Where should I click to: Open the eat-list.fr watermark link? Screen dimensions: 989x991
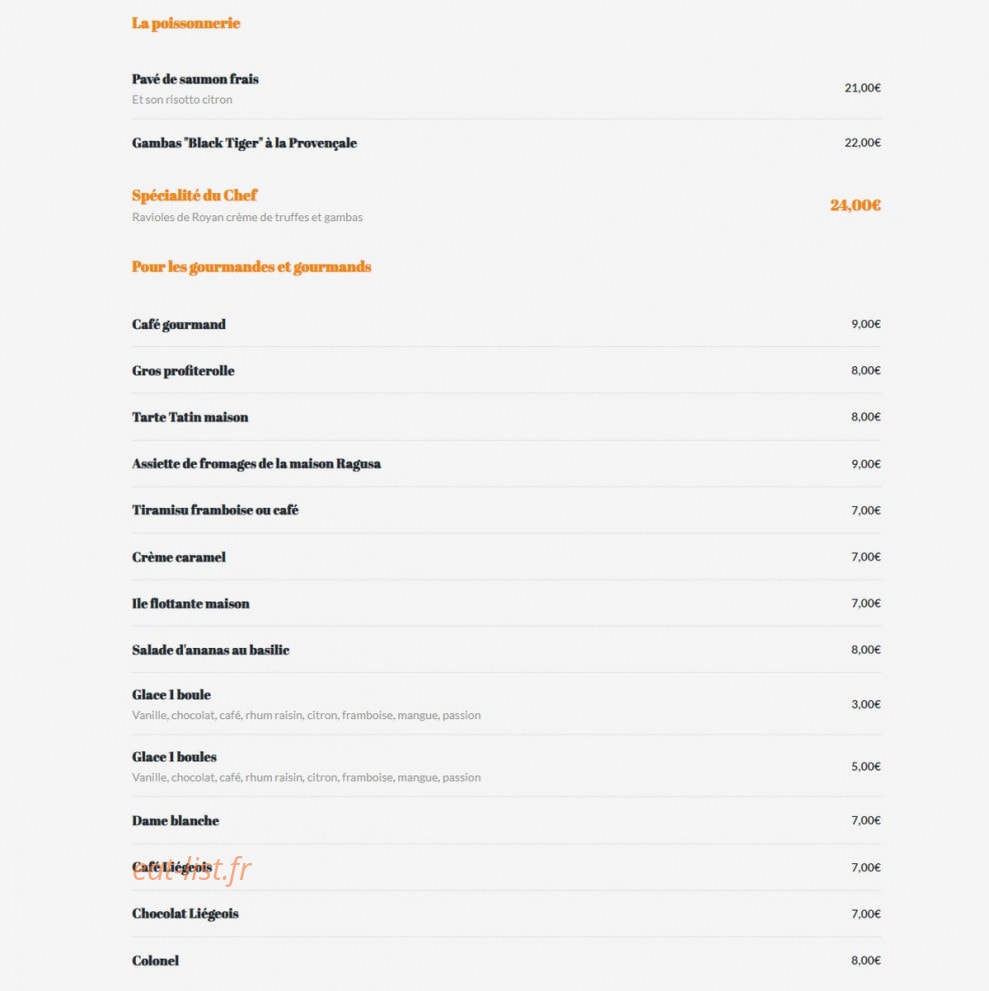pos(191,870)
